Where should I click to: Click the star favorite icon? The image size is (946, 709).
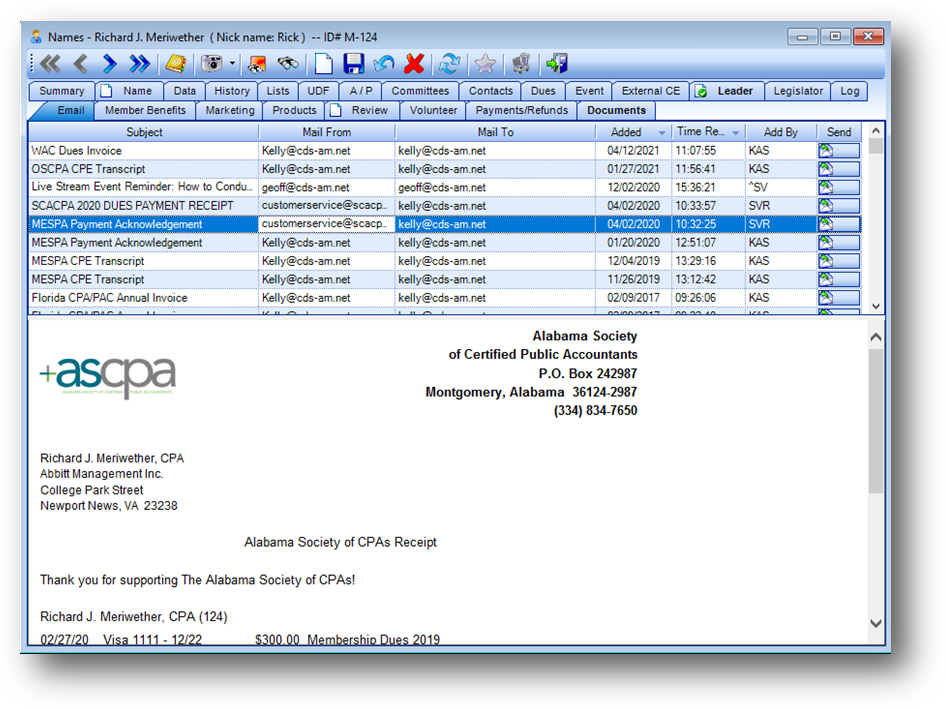[x=485, y=64]
